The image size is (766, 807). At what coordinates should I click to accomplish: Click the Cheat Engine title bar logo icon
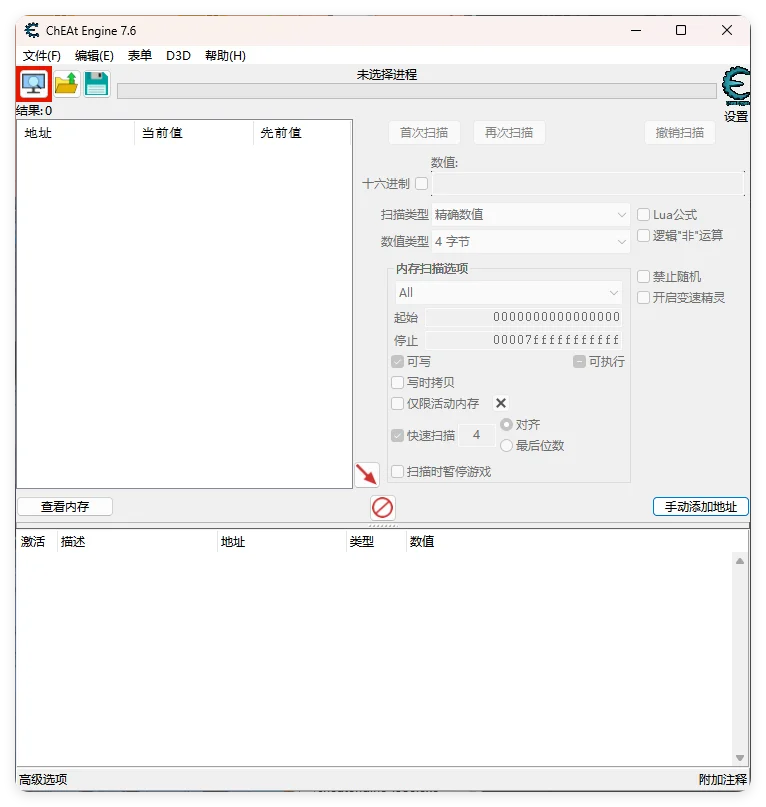[32, 30]
